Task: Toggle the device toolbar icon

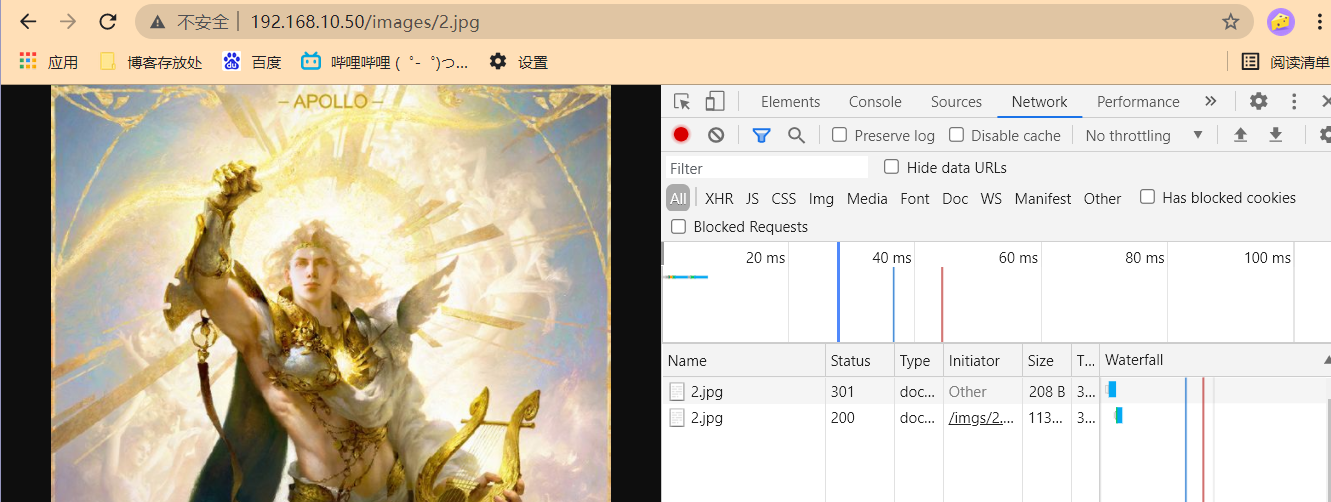Action: point(714,101)
